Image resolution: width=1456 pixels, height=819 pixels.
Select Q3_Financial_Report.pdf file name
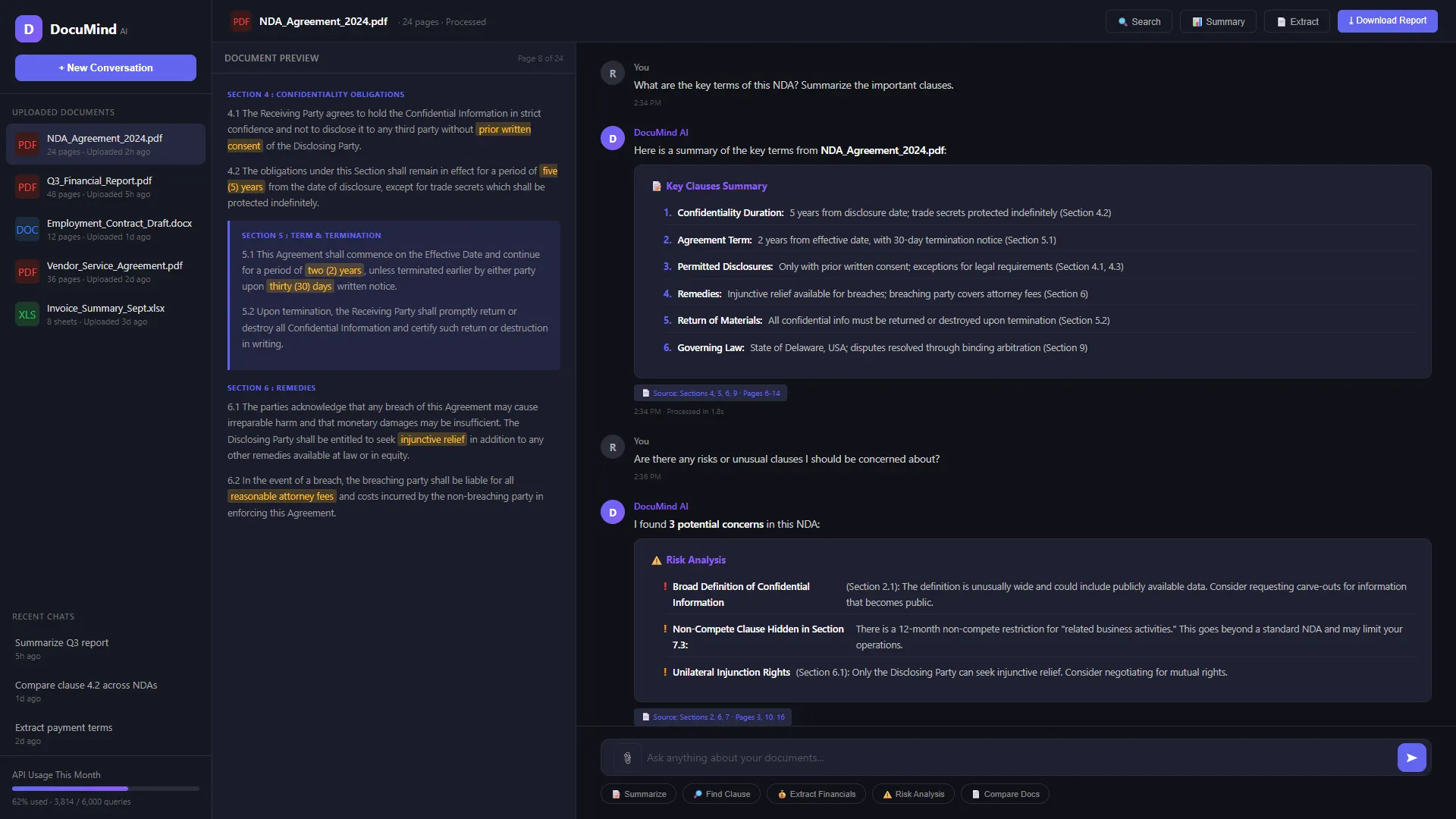pyautogui.click(x=99, y=181)
